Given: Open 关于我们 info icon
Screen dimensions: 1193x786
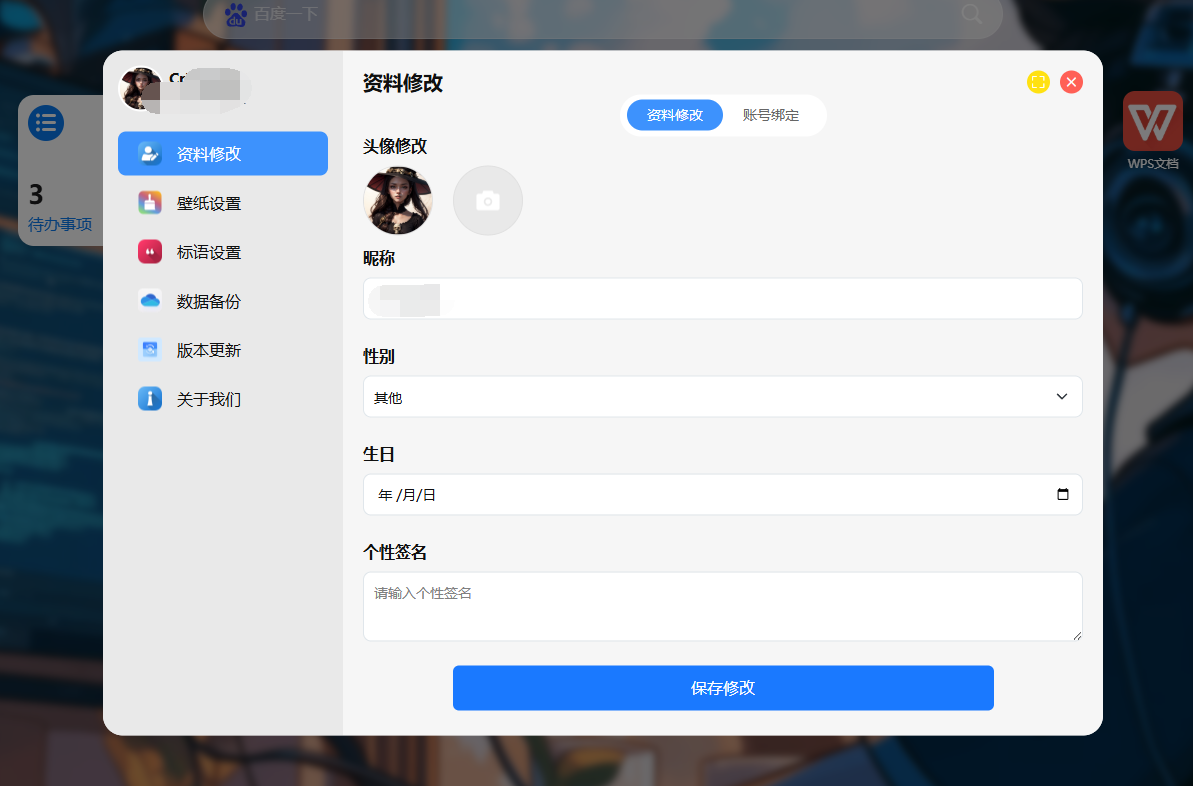Looking at the screenshot, I should (x=150, y=399).
